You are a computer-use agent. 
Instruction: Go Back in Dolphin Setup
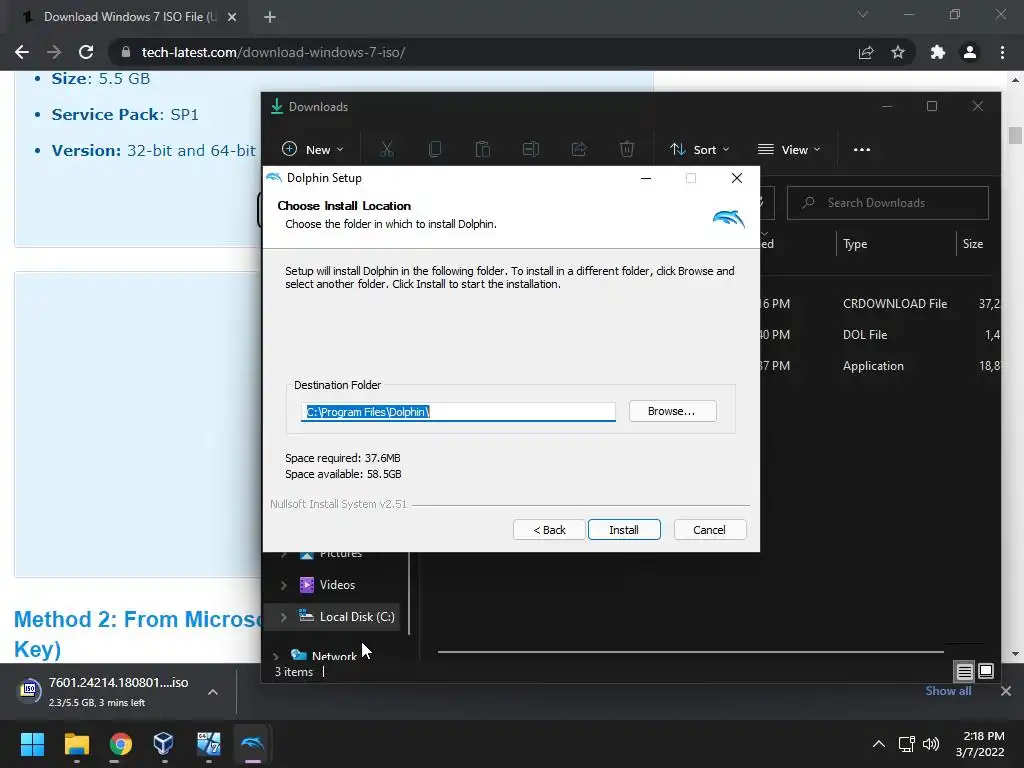coord(549,530)
